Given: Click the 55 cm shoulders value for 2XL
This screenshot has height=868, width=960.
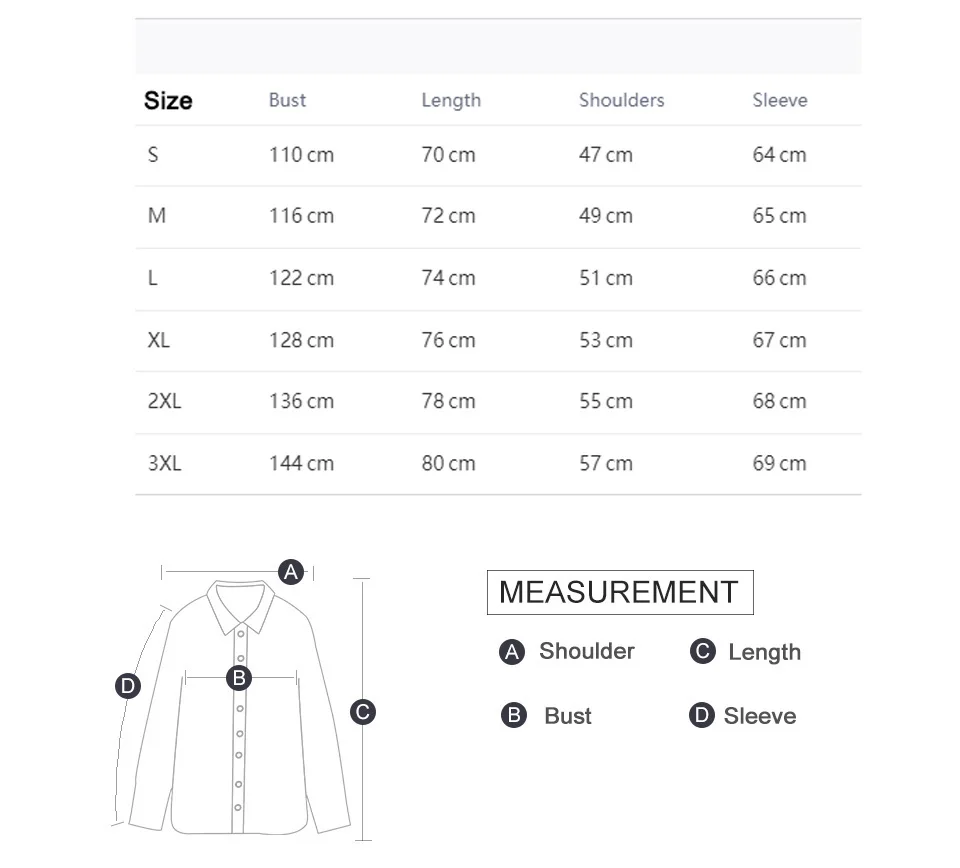Looking at the screenshot, I should coord(606,401).
